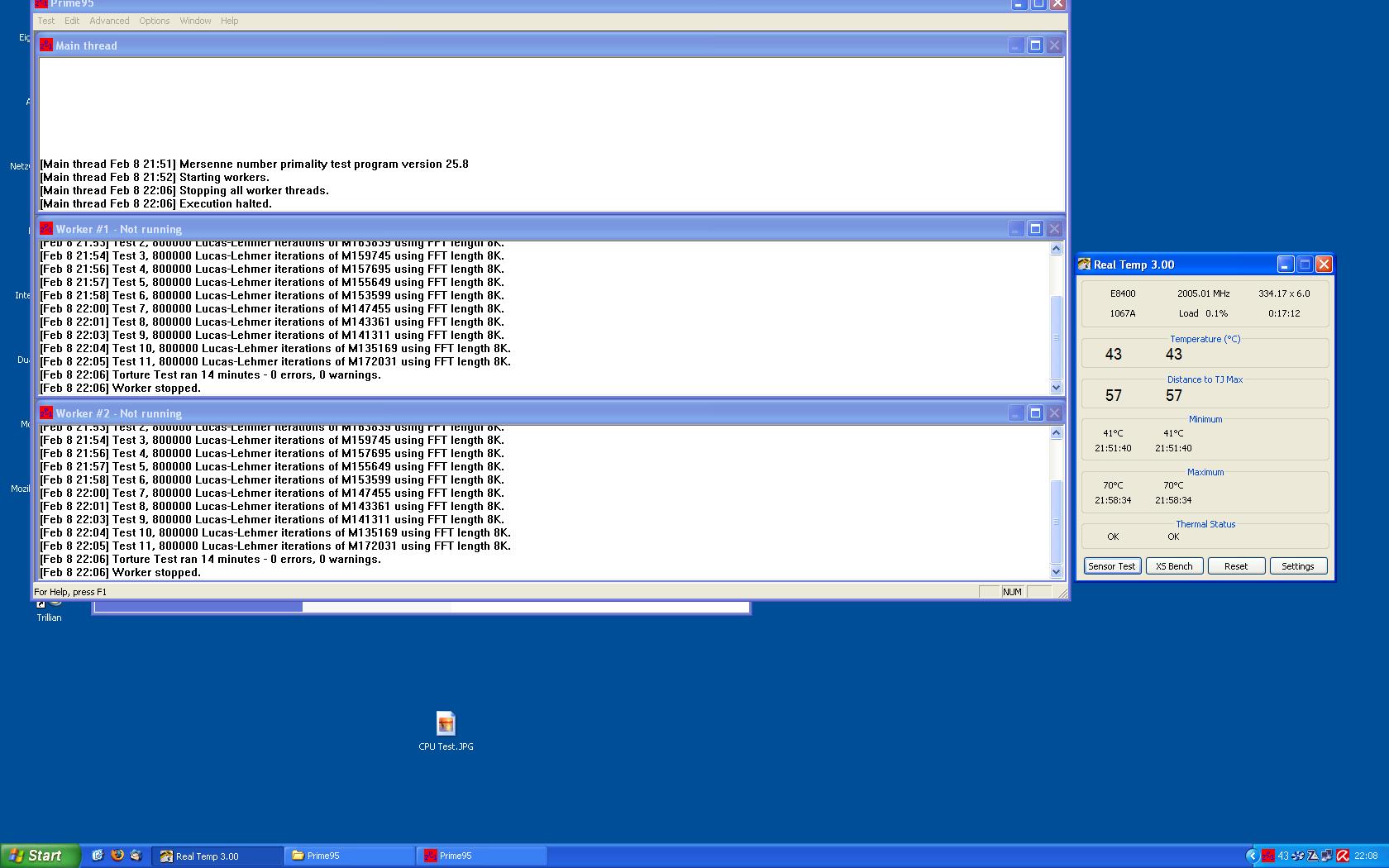The width and height of the screenshot is (1389, 868).
Task: Open the Window menu
Action: pyautogui.click(x=195, y=21)
